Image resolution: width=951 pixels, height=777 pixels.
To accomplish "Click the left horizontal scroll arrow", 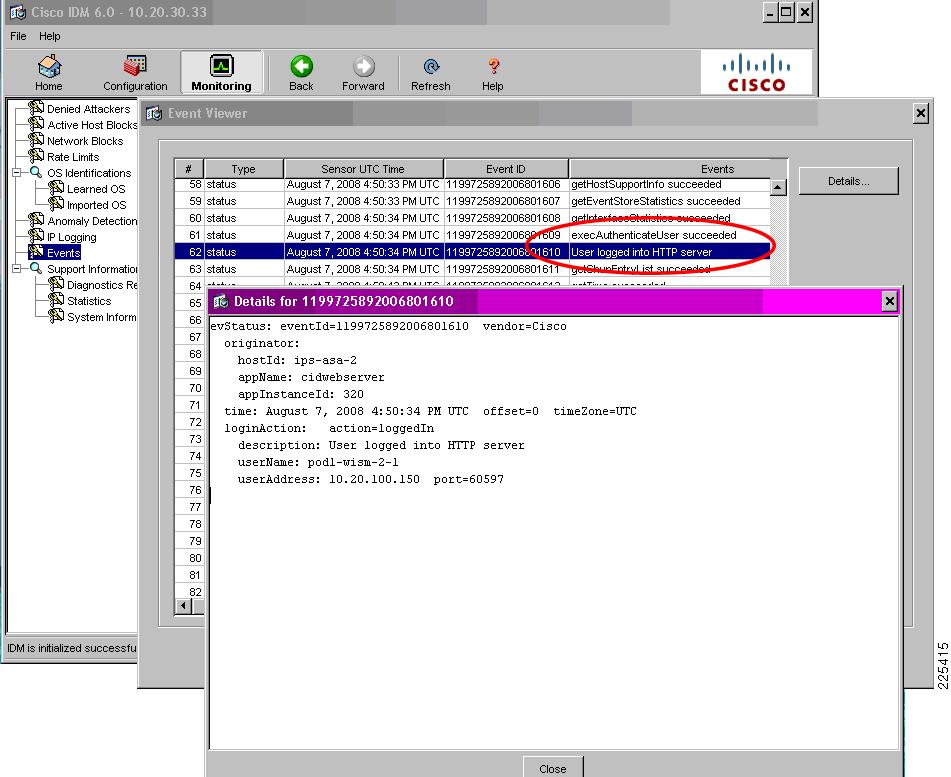I will (183, 605).
